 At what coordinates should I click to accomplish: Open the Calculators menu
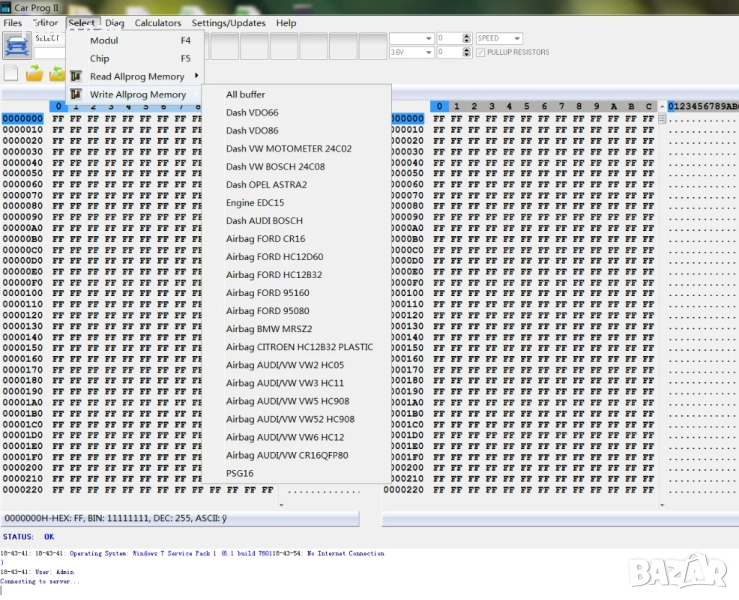(x=157, y=23)
